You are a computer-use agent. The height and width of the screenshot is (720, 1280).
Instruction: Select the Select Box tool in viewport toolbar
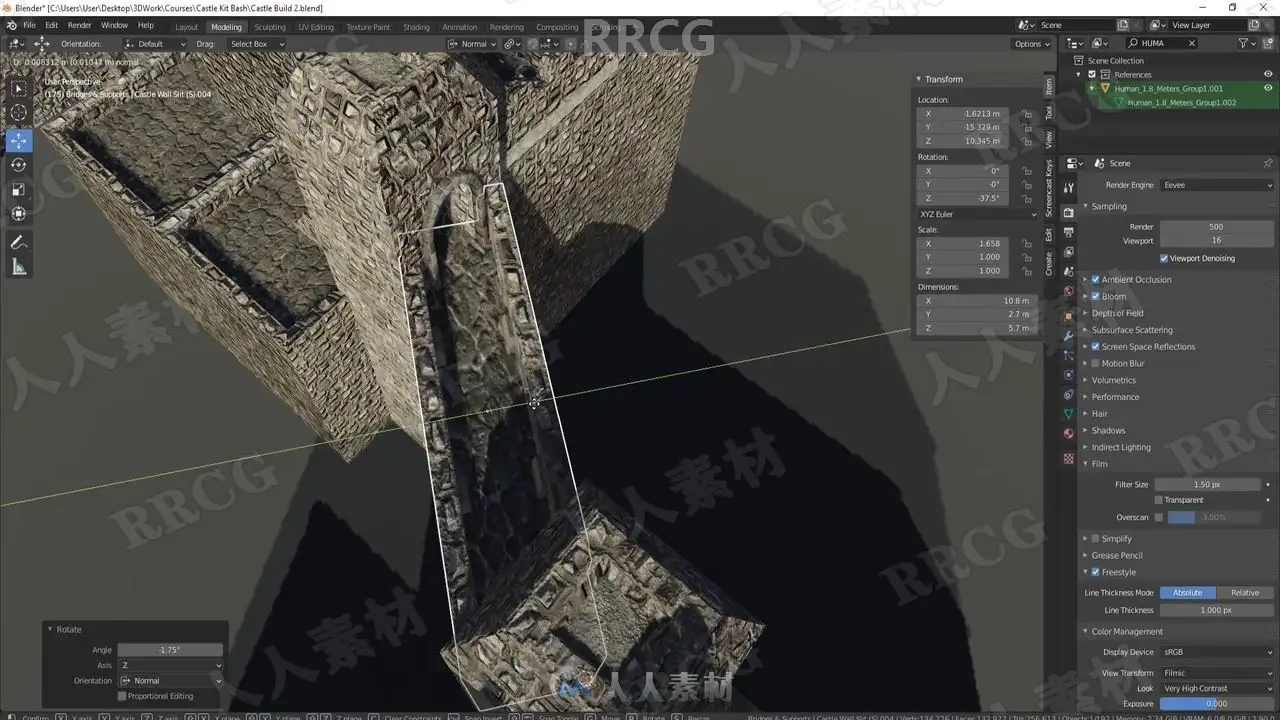pyautogui.click(x=19, y=88)
